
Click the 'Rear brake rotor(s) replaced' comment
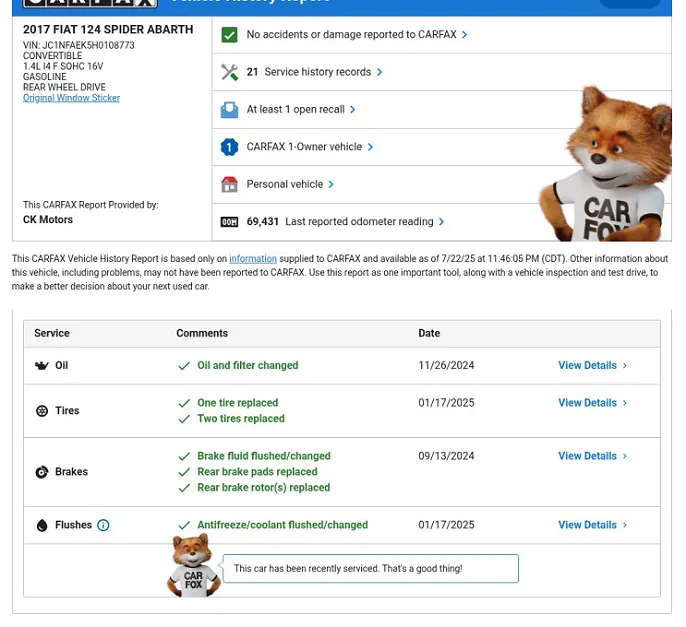pos(263,487)
